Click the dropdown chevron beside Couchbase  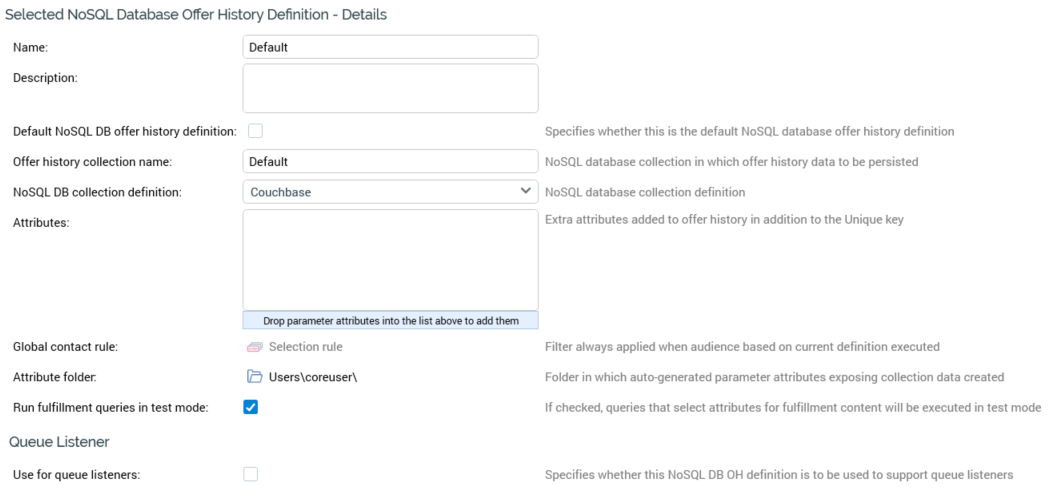click(x=526, y=191)
